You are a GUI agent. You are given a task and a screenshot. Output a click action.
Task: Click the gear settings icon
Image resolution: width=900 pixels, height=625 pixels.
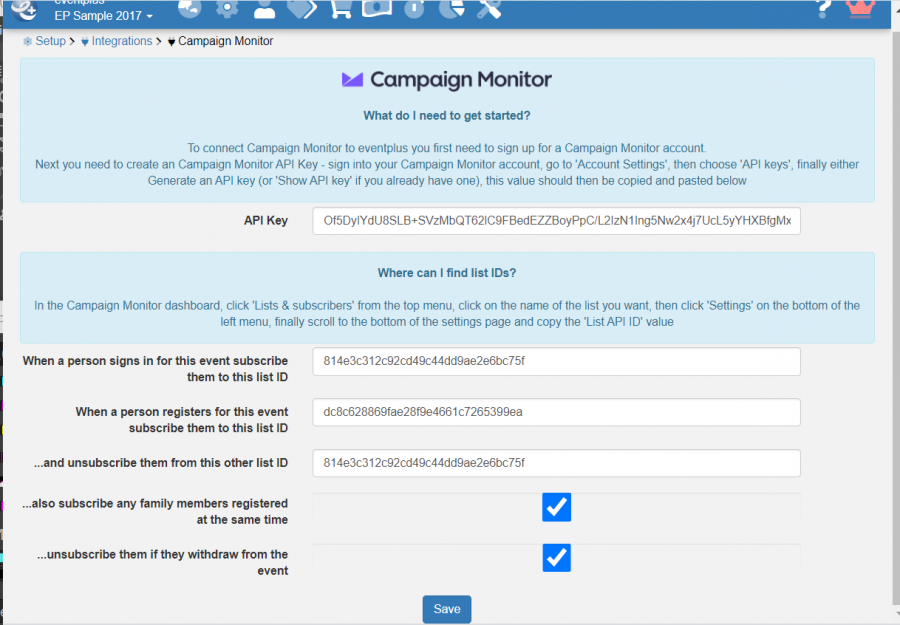(x=225, y=10)
